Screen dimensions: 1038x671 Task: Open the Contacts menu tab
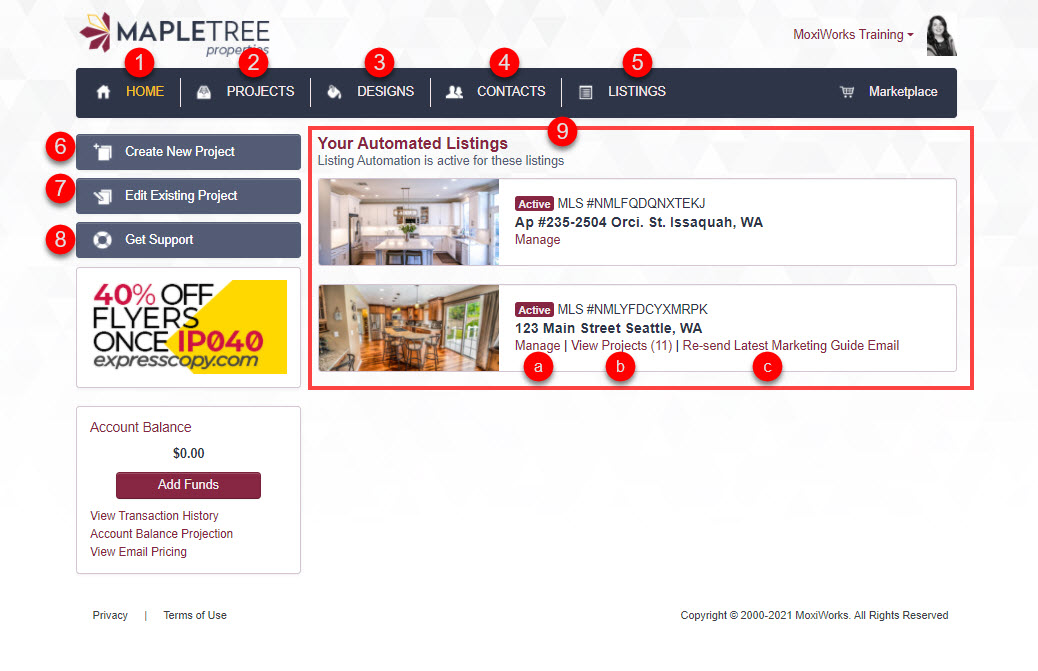pos(511,91)
